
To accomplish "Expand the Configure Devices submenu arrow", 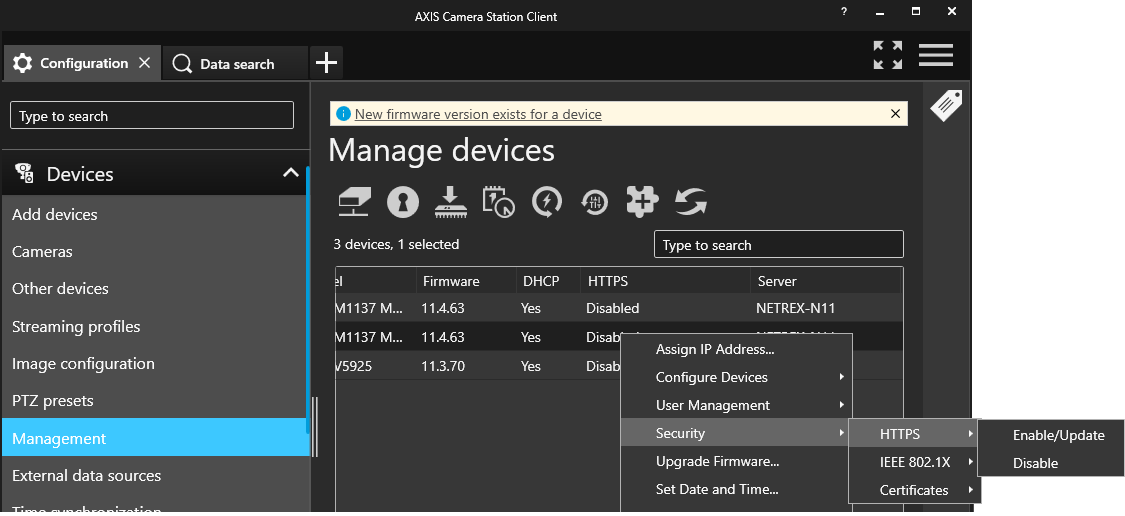I will [x=841, y=377].
